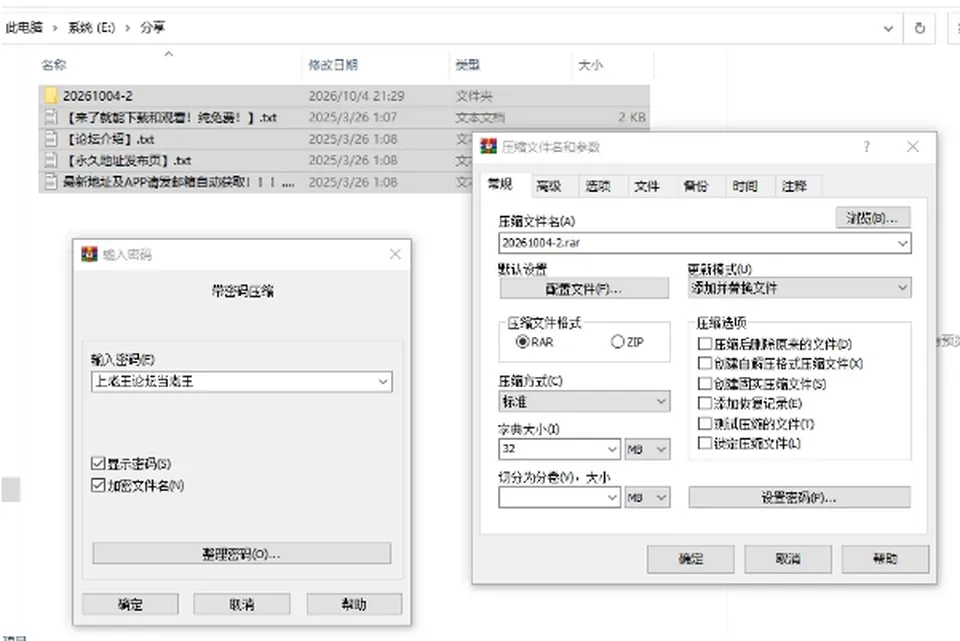Click the 配置文件(F)... button
The width and height of the screenshot is (960, 641).
point(584,288)
